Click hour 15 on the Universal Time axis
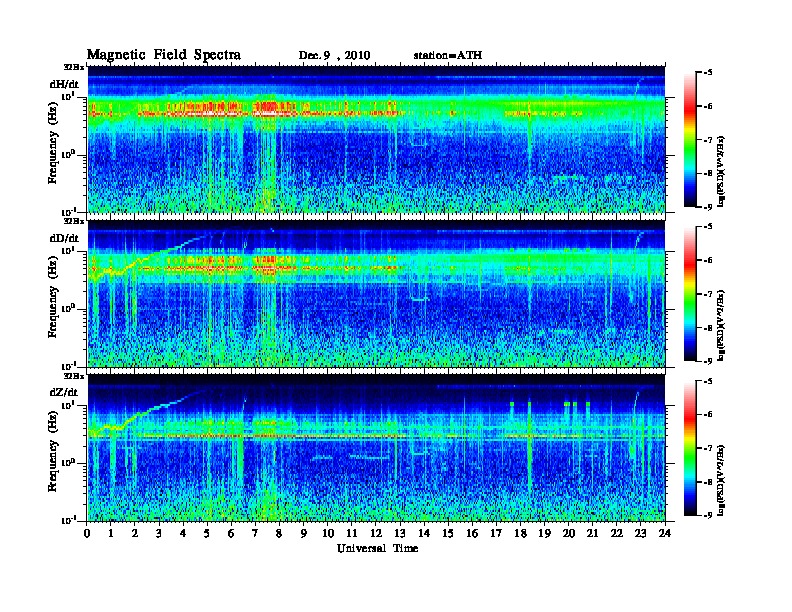Image resolution: width=792 pixels, height=612 pixels. pyautogui.click(x=448, y=534)
